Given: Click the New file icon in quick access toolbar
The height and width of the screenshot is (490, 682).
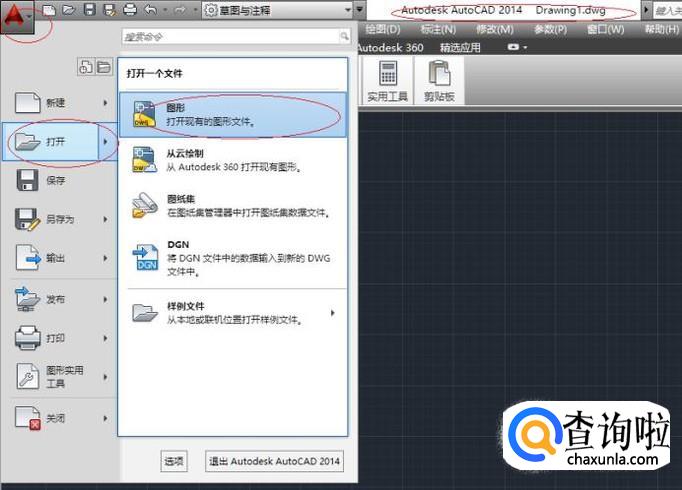Looking at the screenshot, I should 49,10.
